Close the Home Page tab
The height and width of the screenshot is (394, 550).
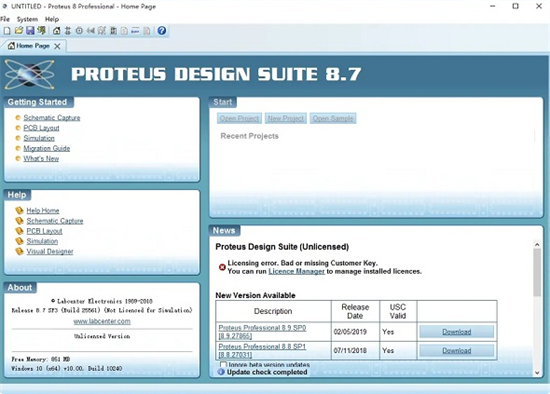57,46
